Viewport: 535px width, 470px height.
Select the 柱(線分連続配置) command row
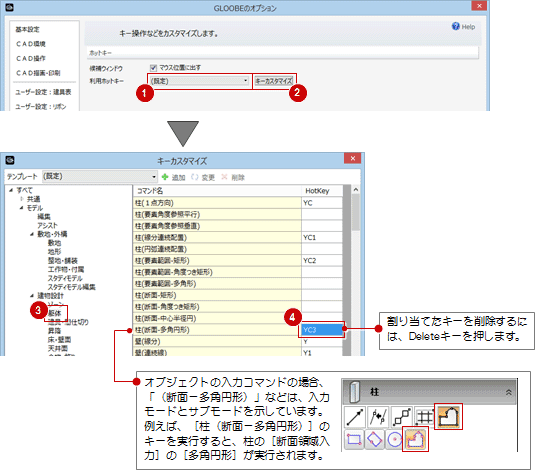[217, 238]
